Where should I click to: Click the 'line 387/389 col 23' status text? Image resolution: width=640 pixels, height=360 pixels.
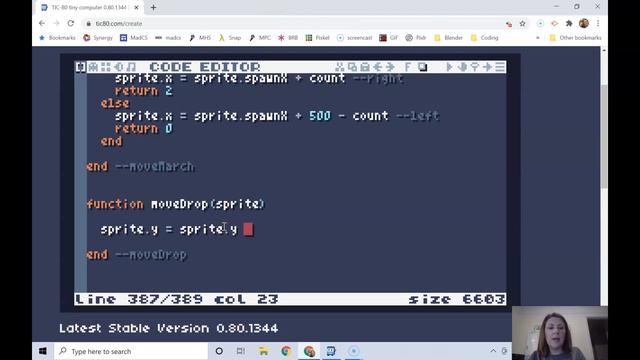[x=177, y=299]
